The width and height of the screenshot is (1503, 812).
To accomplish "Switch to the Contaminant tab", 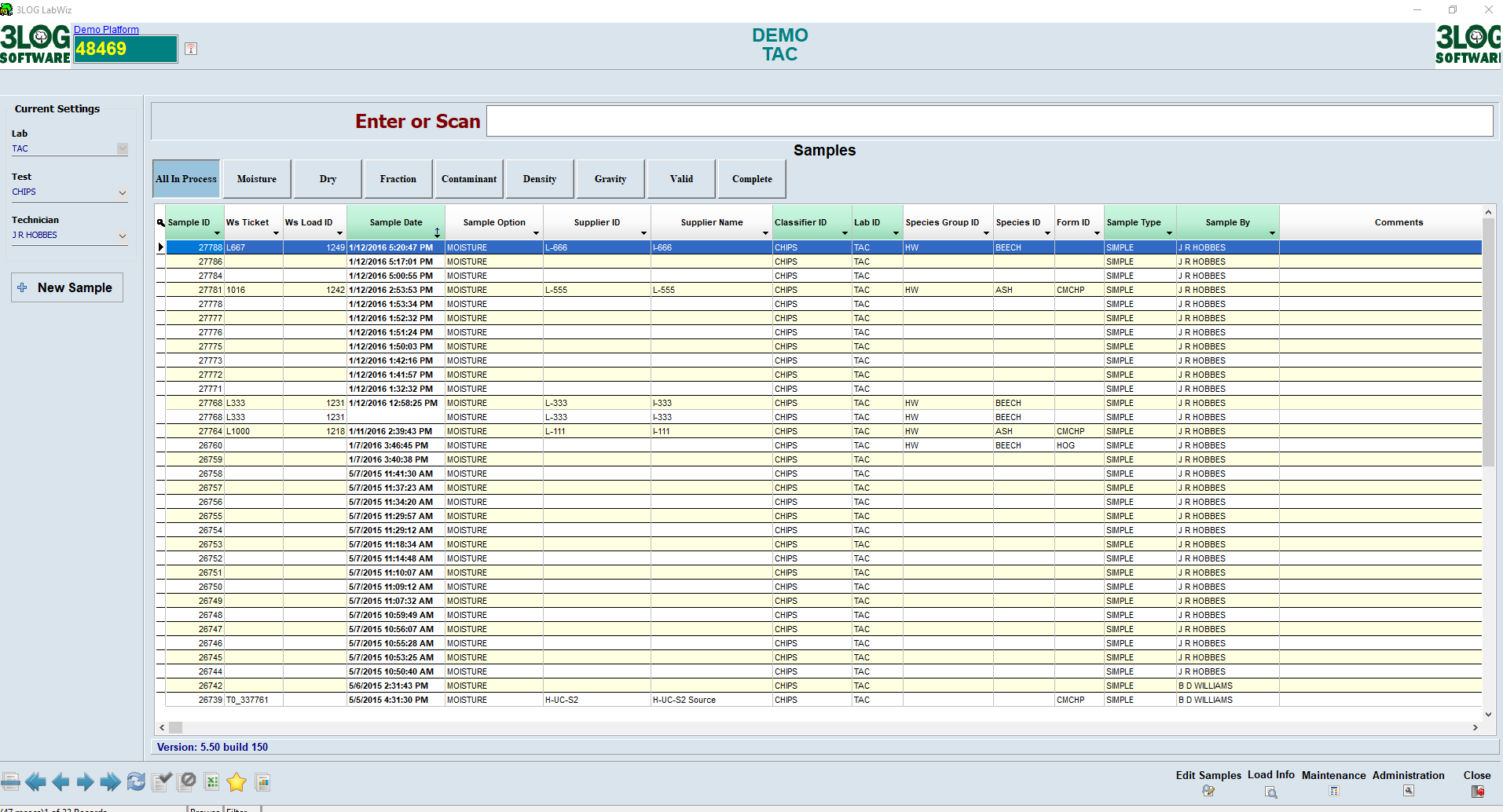I will (469, 179).
